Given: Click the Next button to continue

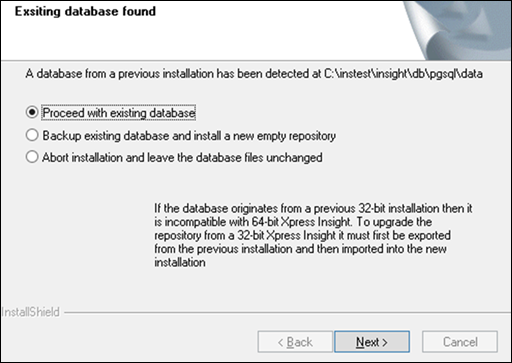Looking at the screenshot, I should (372, 342).
